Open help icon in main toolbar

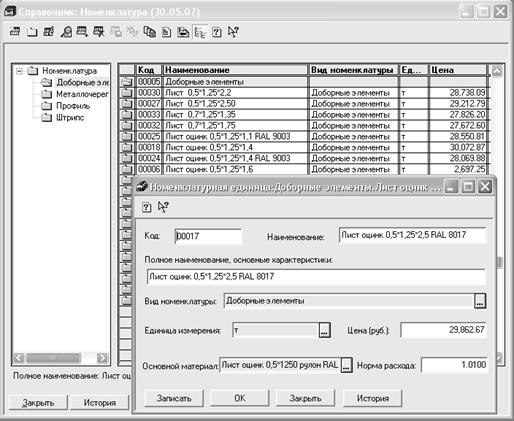tap(217, 32)
